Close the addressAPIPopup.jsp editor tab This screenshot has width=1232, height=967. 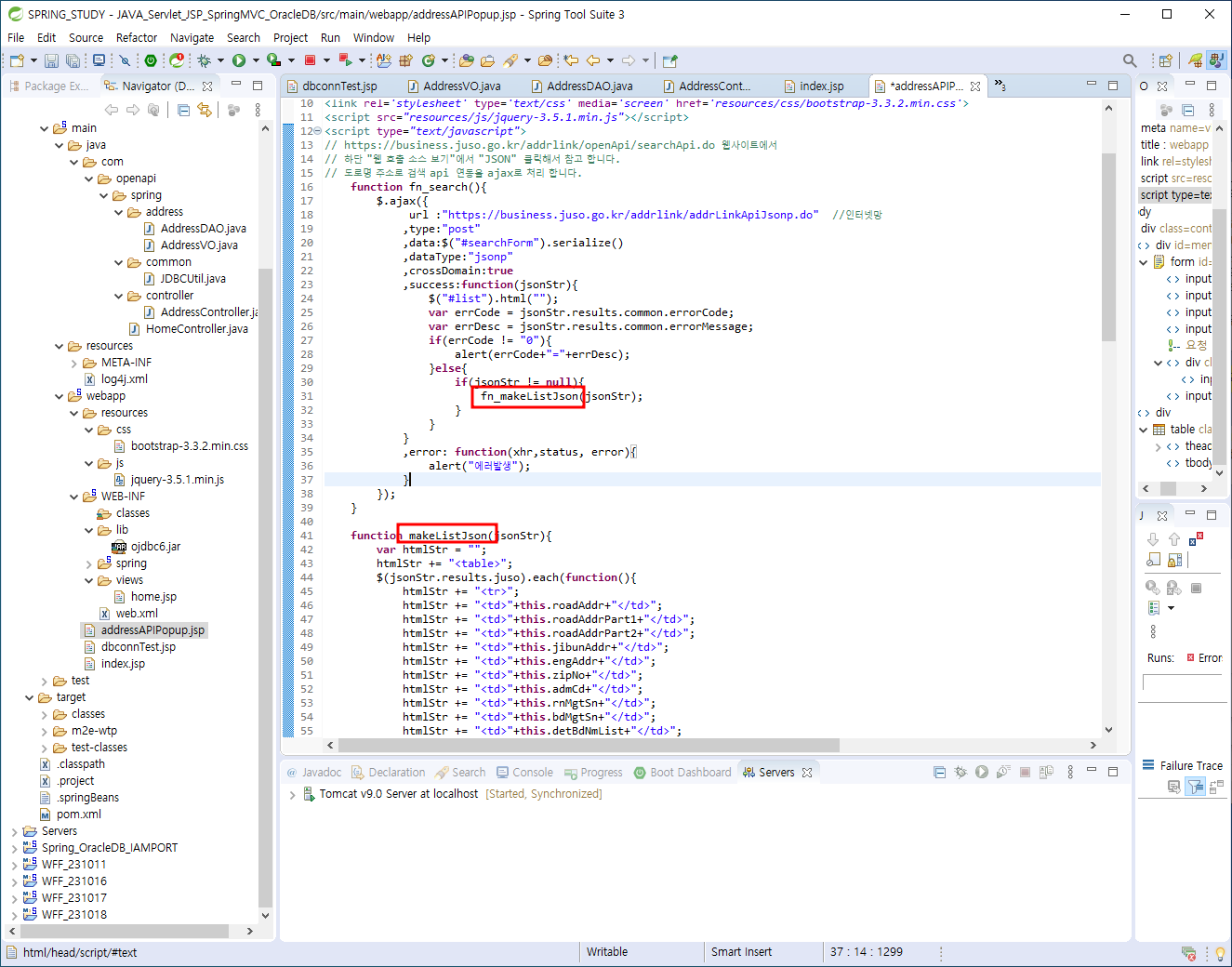coord(975,86)
